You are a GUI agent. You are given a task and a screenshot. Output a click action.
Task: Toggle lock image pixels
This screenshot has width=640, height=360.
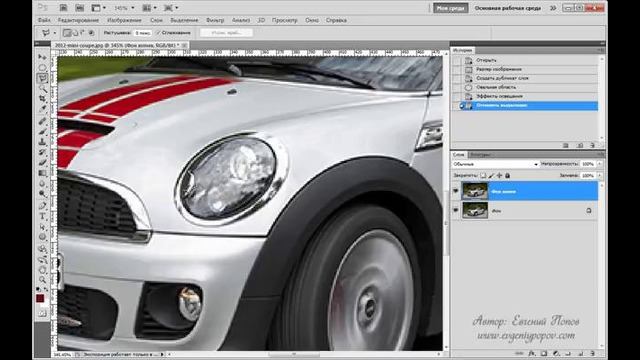tap(491, 176)
